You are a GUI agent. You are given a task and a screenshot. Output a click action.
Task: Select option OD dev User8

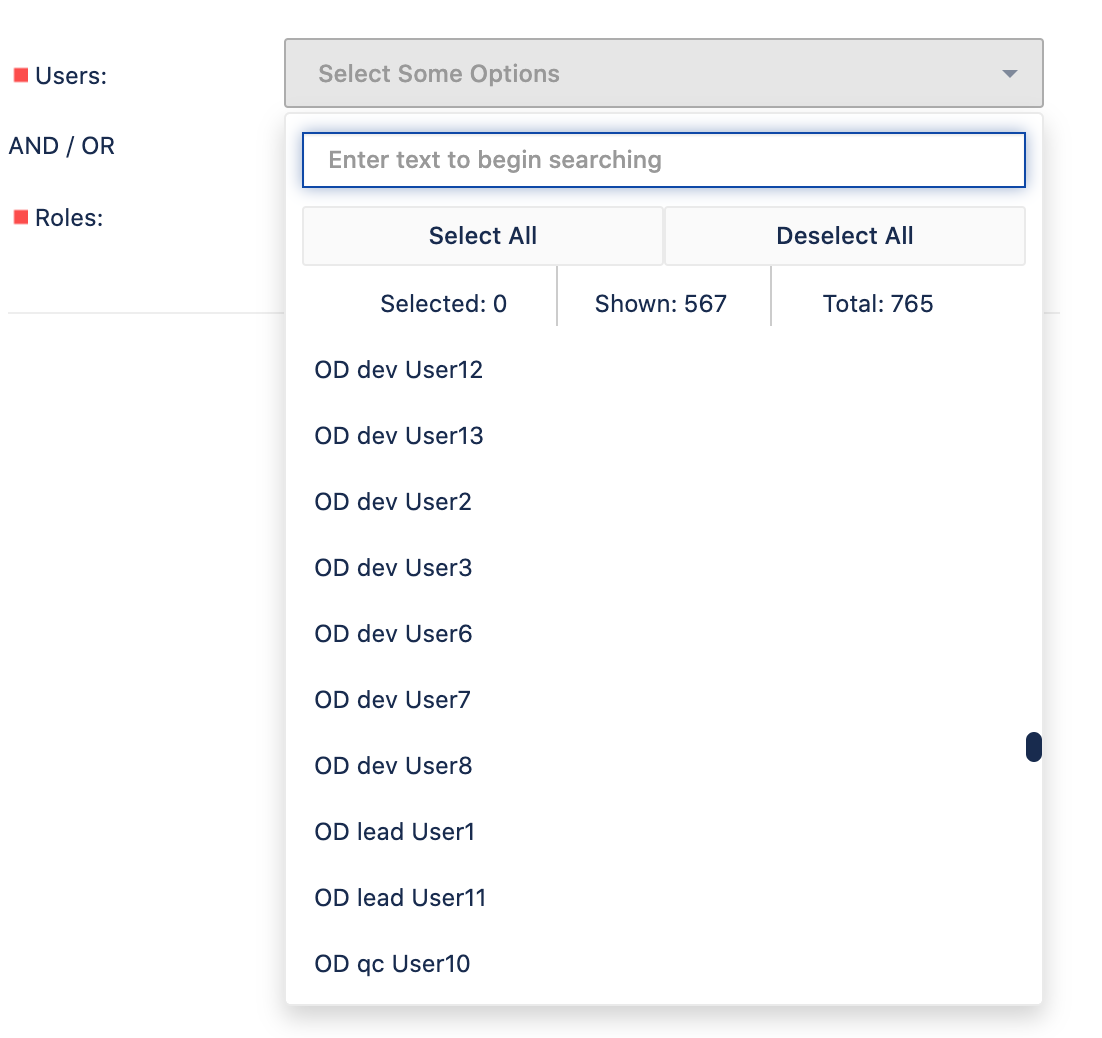663,766
